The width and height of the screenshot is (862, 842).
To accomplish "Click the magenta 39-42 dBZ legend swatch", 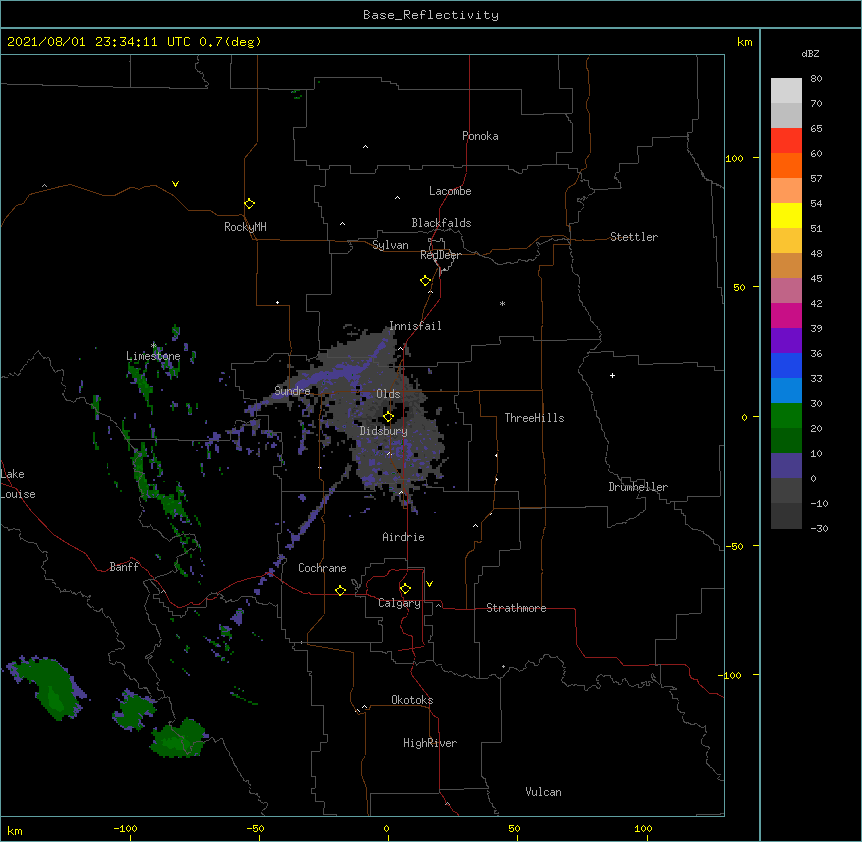I will (786, 315).
